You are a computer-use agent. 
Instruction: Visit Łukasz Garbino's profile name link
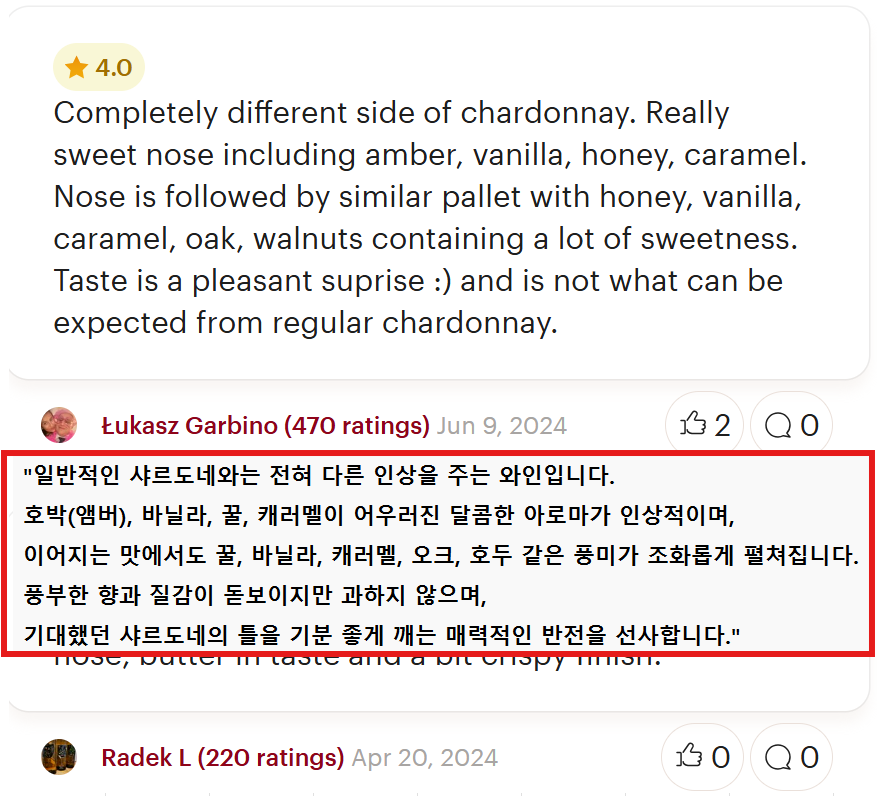190,425
